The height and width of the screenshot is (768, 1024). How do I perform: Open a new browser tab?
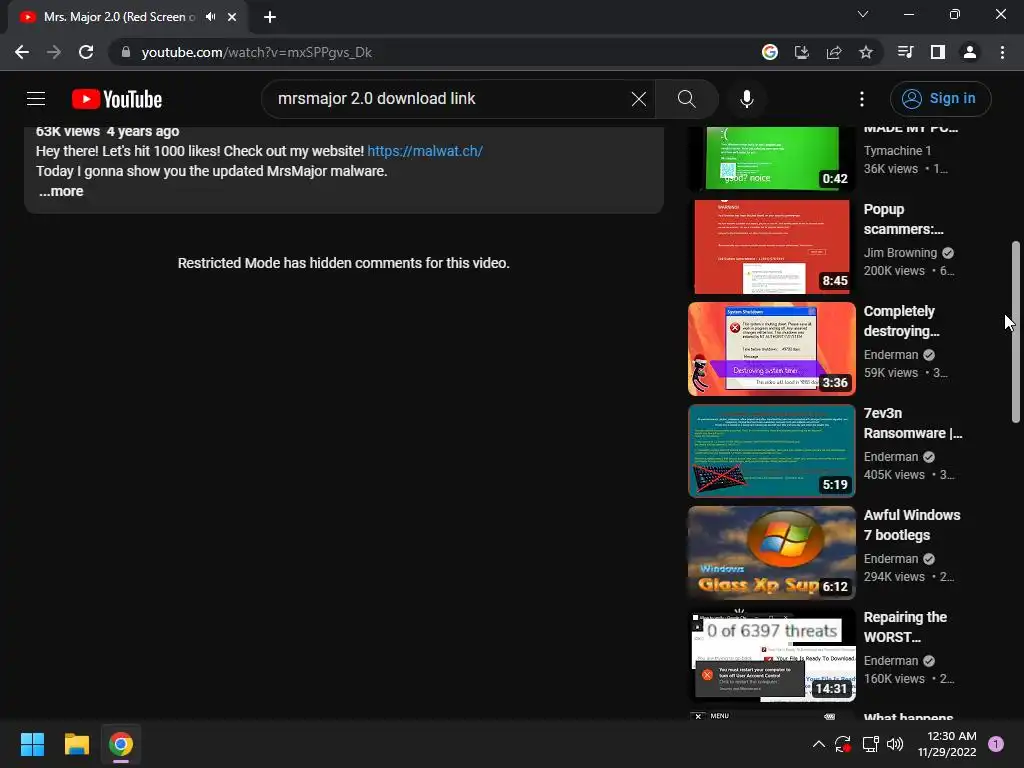click(270, 17)
